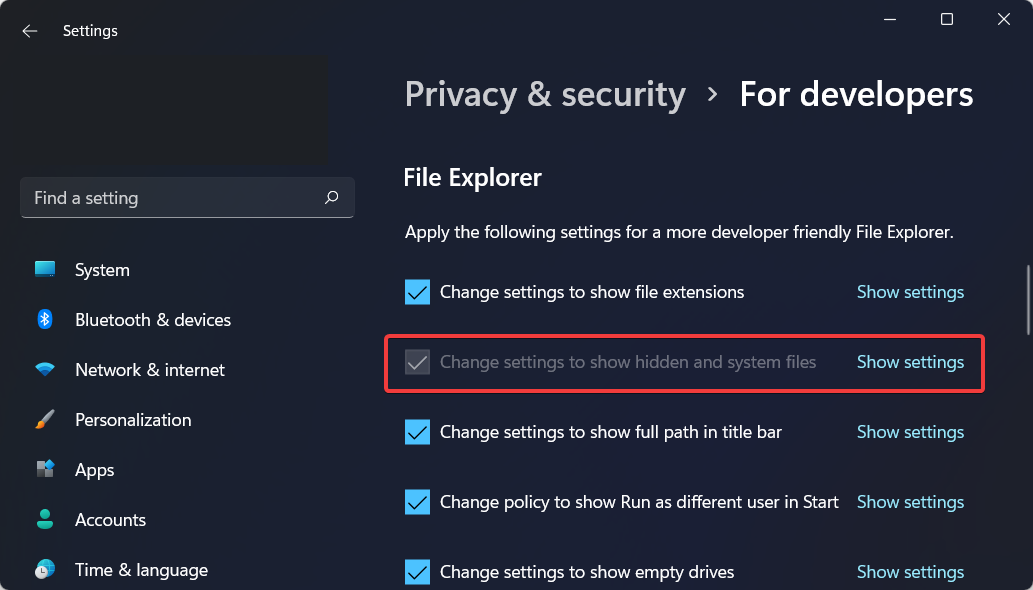This screenshot has height=590, width=1033.
Task: Click the Apps icon in sidebar
Action: pyautogui.click(x=45, y=470)
